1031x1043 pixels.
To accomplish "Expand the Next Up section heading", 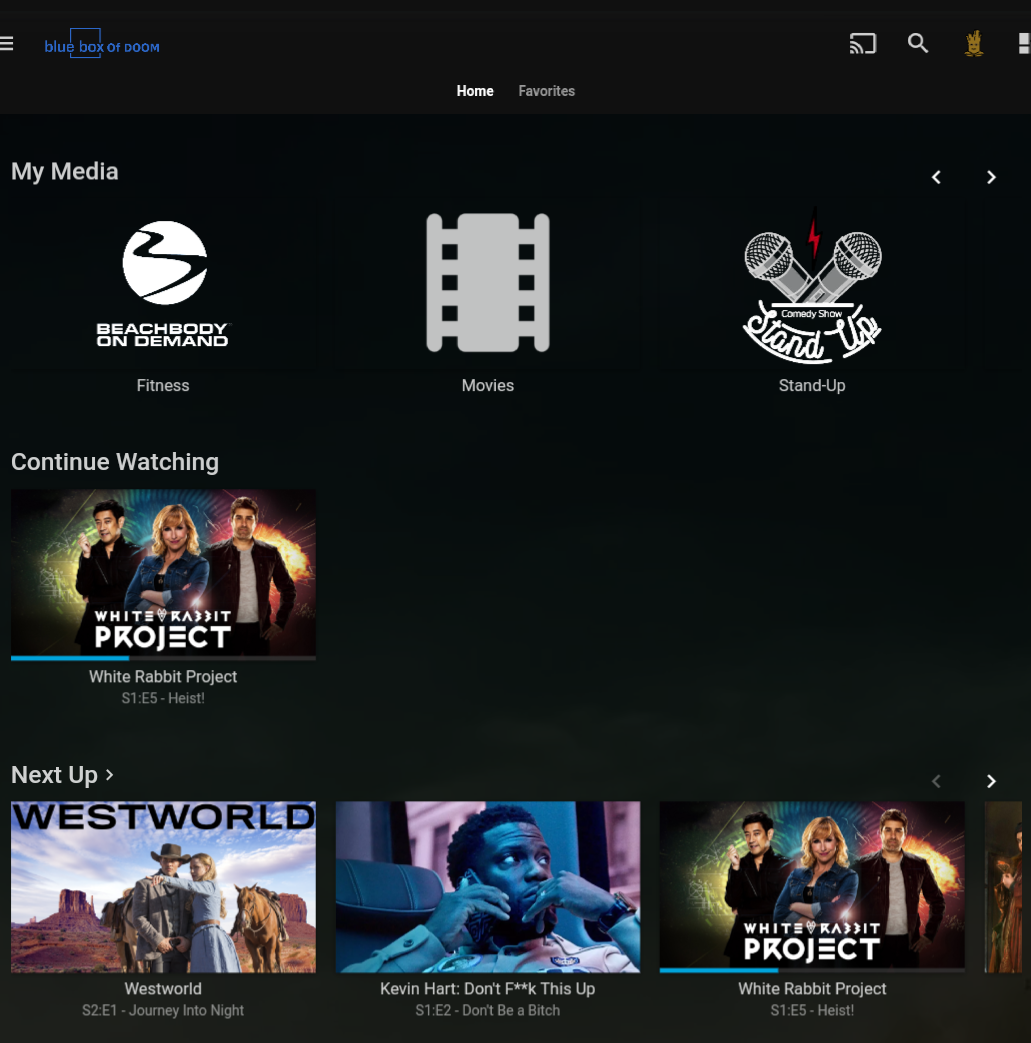I will 63,775.
